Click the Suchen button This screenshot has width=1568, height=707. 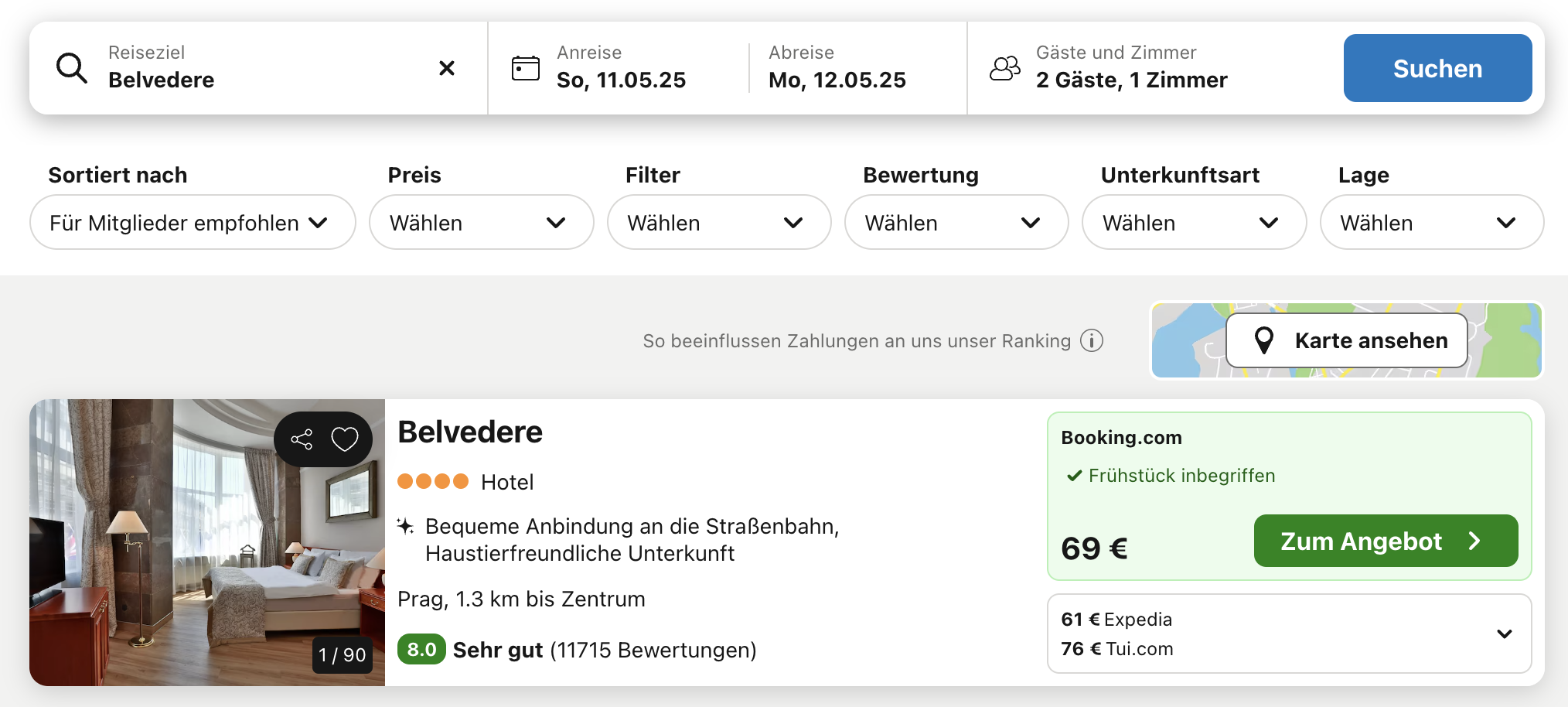[x=1437, y=68]
